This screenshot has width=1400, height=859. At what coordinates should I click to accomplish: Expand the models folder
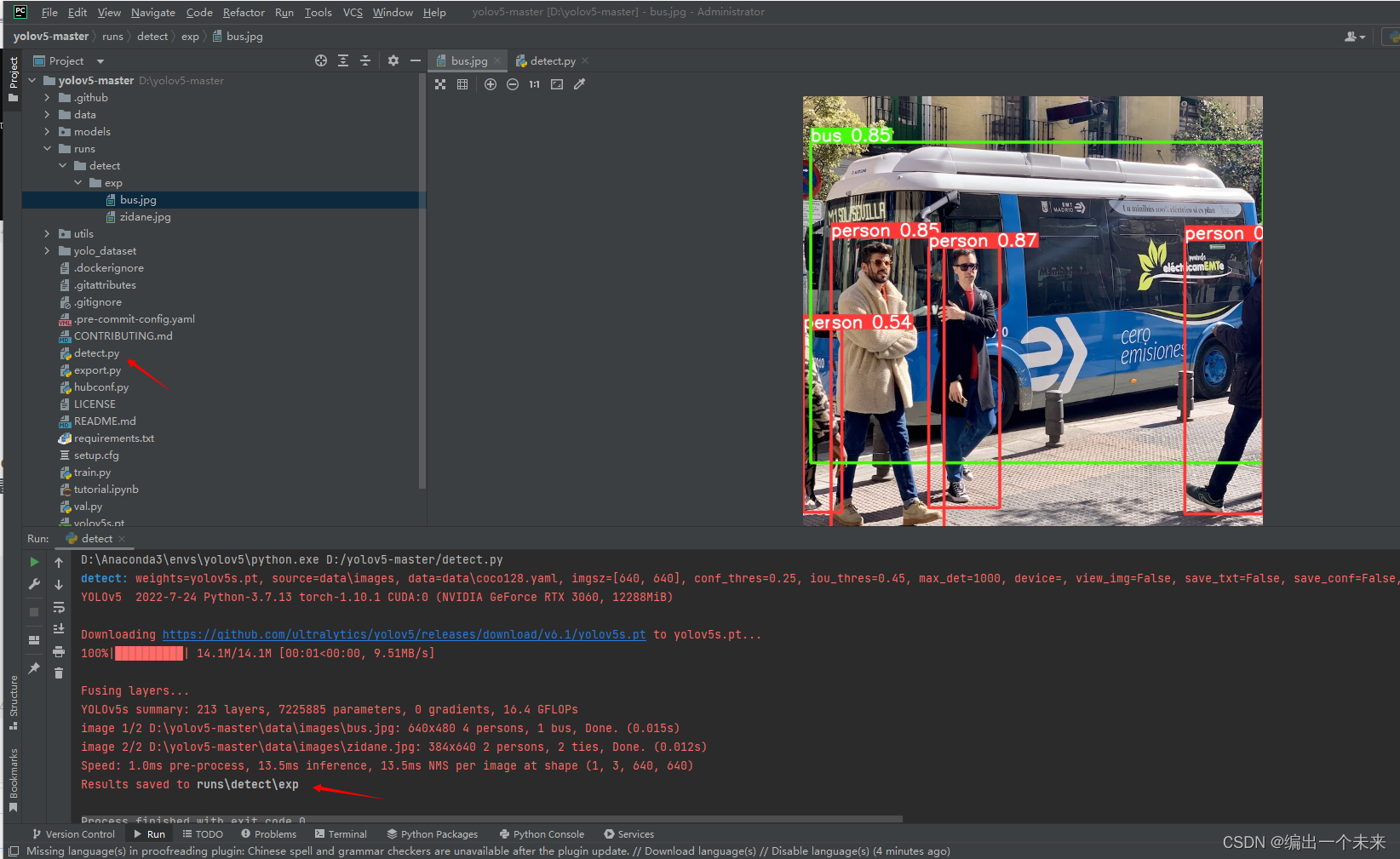48,132
